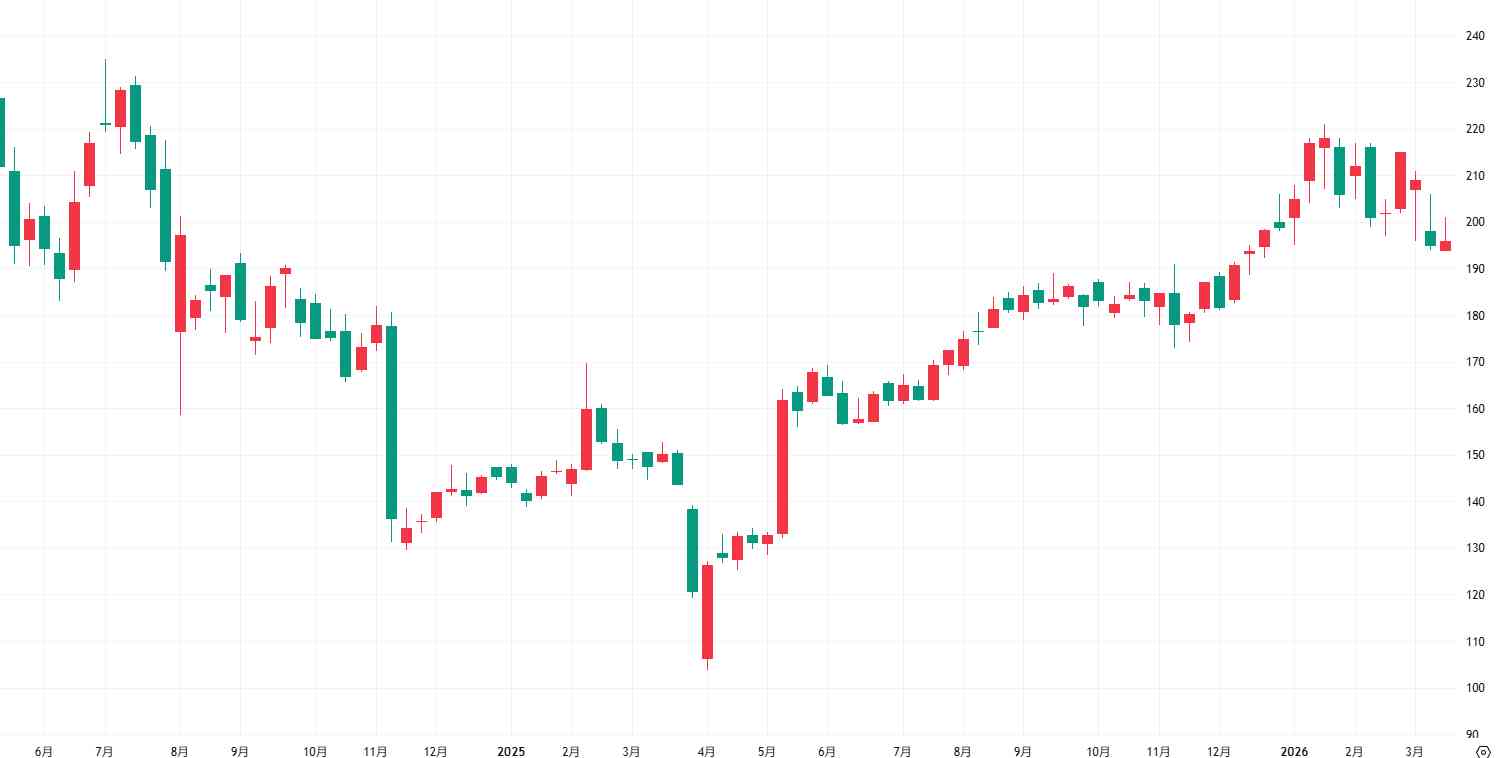Pick the 180 label on the price scale
This screenshot has height=758, width=1504.
(x=1474, y=316)
